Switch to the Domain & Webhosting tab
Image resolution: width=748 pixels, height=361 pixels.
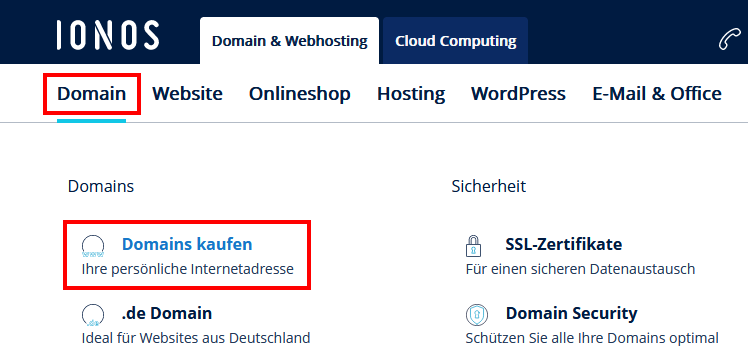pyautogui.click(x=290, y=41)
